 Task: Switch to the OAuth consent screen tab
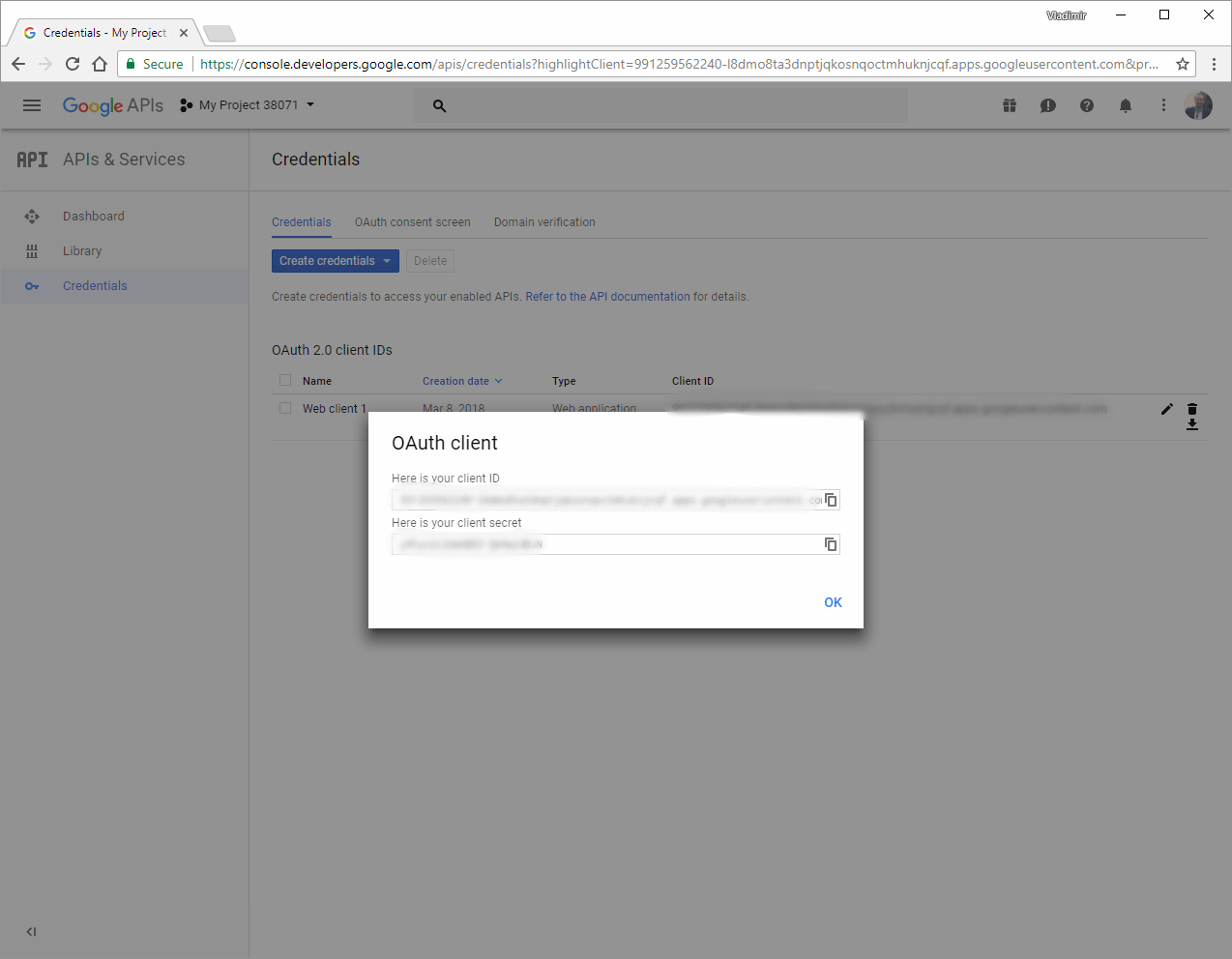[412, 222]
